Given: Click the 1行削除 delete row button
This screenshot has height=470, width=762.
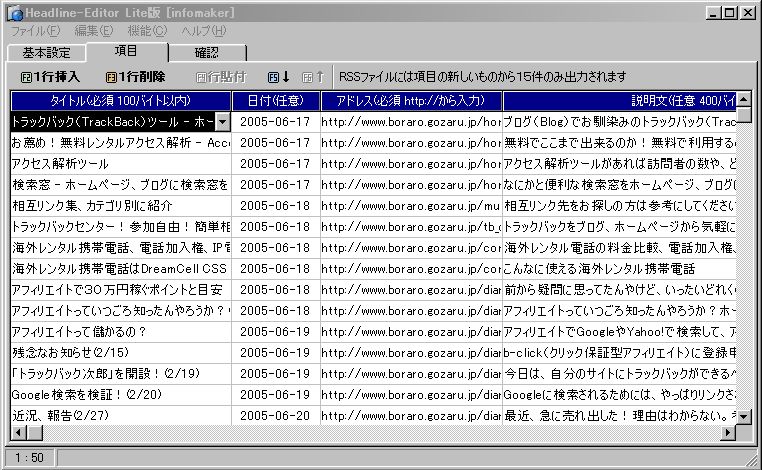Looking at the screenshot, I should click(135, 77).
